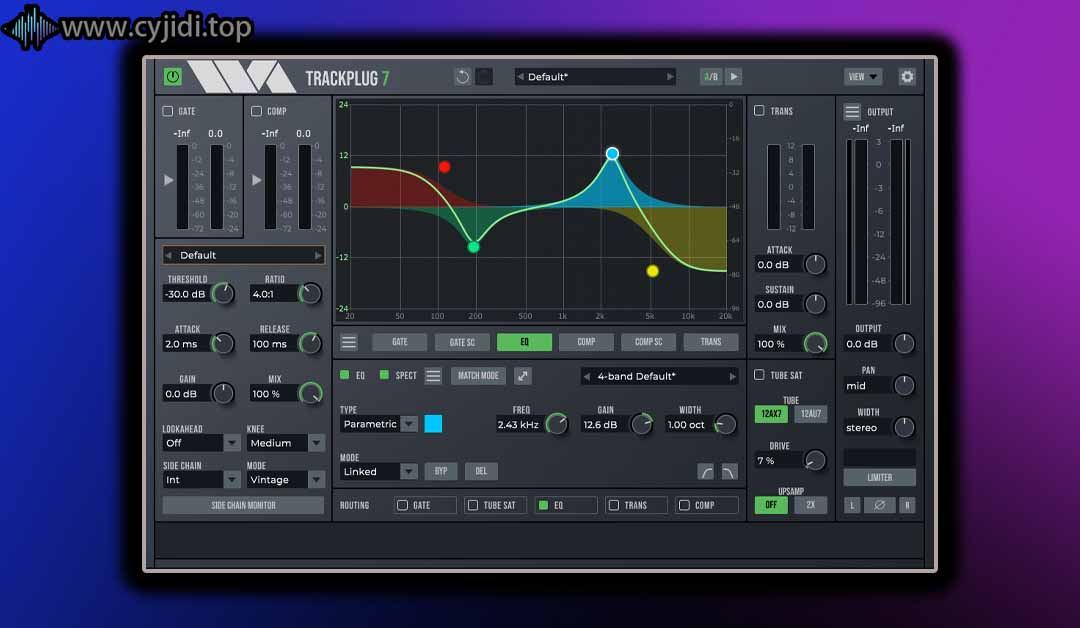Check GATE in the Routing row

point(402,505)
